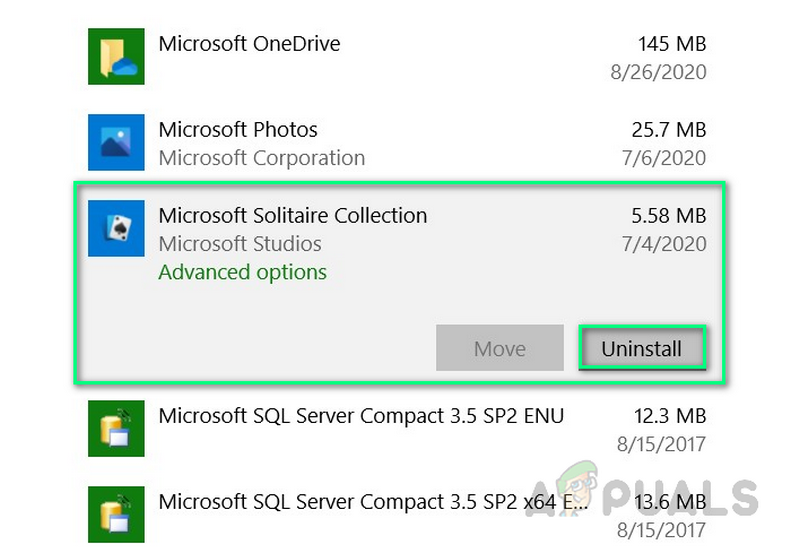Click the 145 MB size of OneDrive
Viewport: 797px width, 557px height.
coord(672,44)
